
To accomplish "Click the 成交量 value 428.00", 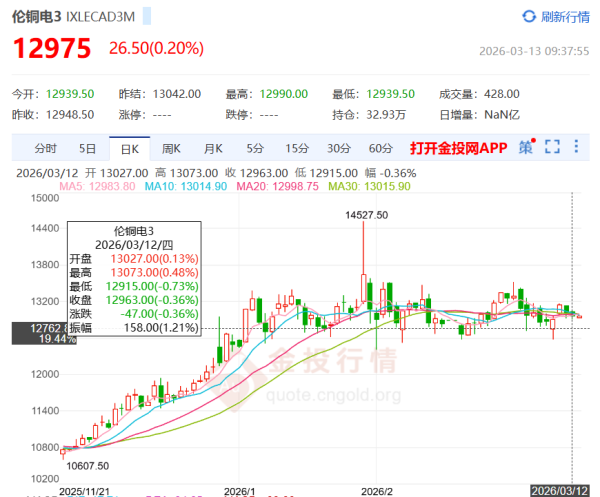I will (502, 94).
